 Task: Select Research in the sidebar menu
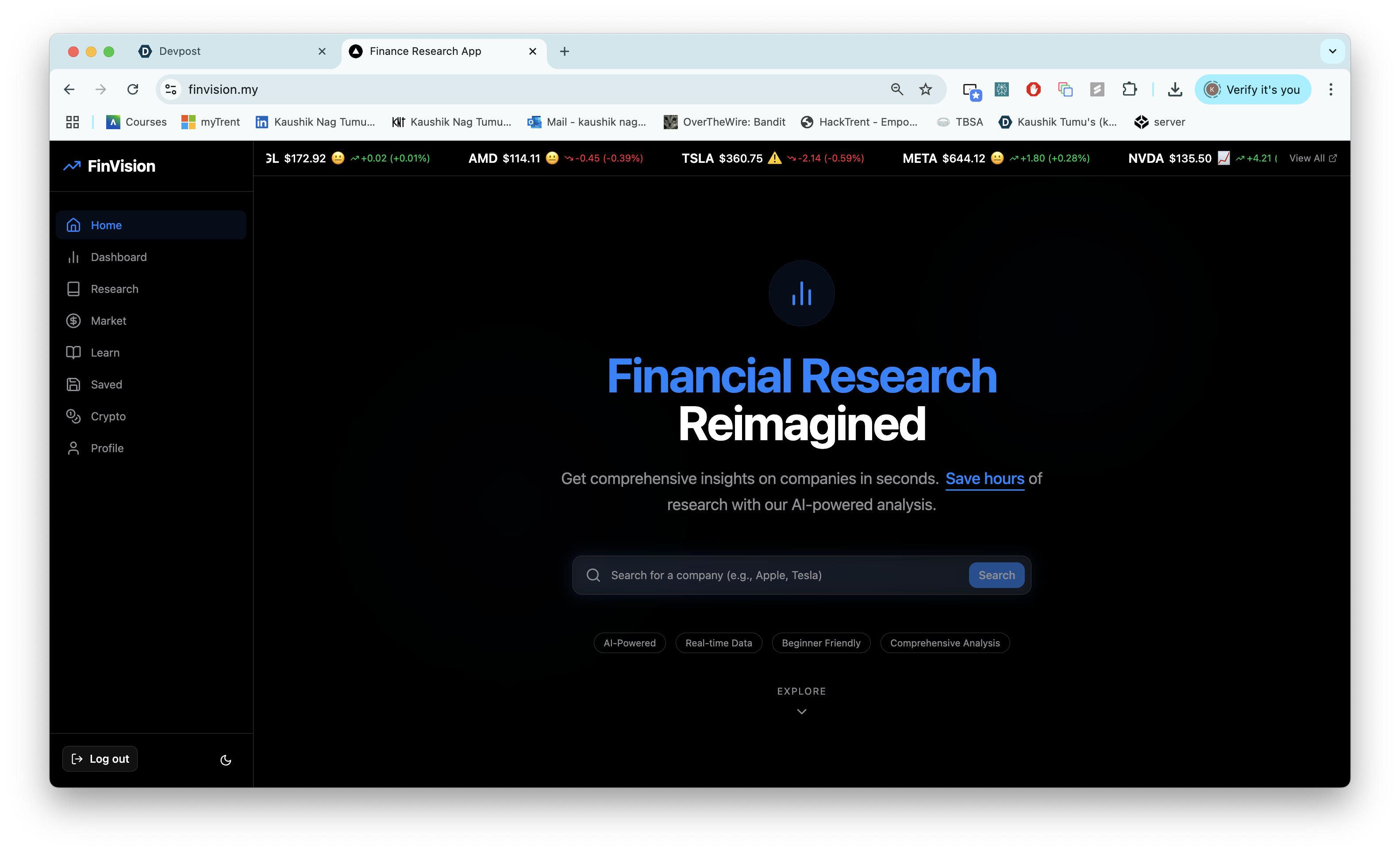tap(114, 289)
